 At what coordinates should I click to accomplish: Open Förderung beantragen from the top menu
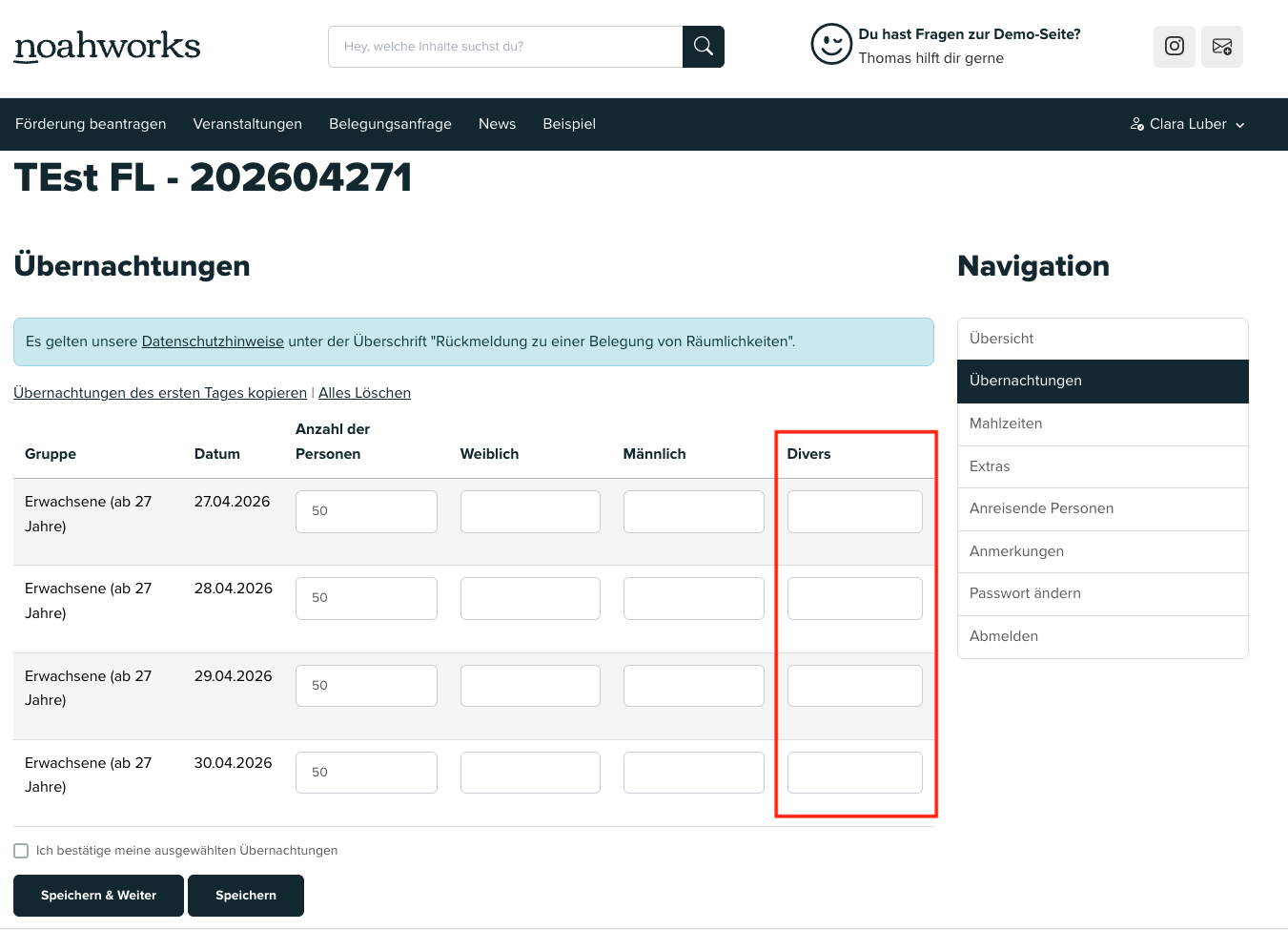pyautogui.click(x=91, y=124)
